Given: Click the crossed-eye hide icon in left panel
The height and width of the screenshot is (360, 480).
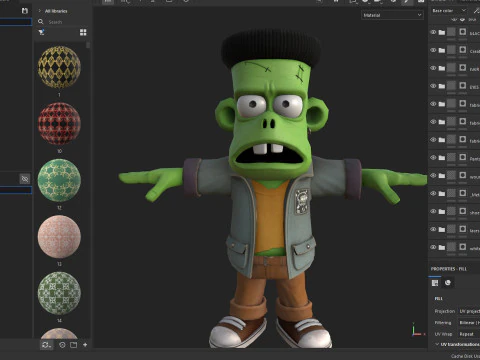Looking at the screenshot, I should [25, 179].
